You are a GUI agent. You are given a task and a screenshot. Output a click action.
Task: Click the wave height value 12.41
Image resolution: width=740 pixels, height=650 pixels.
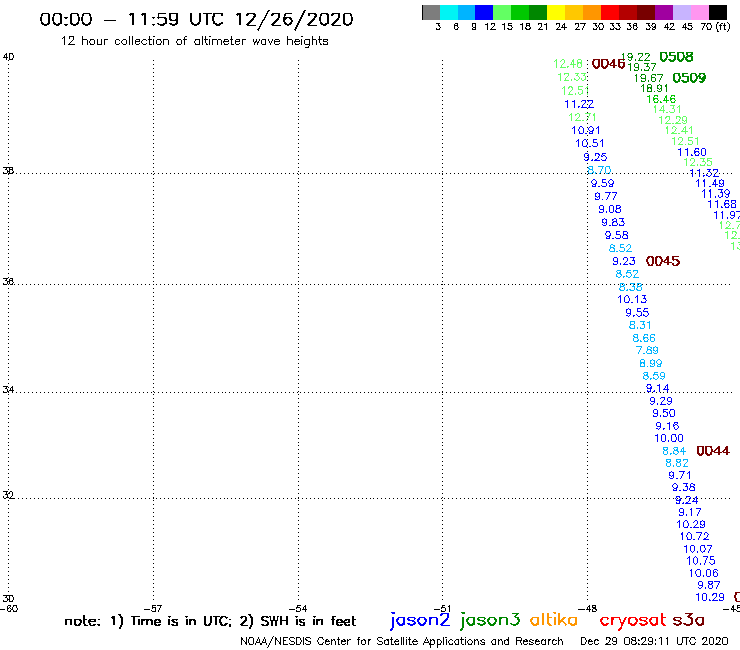click(x=679, y=130)
